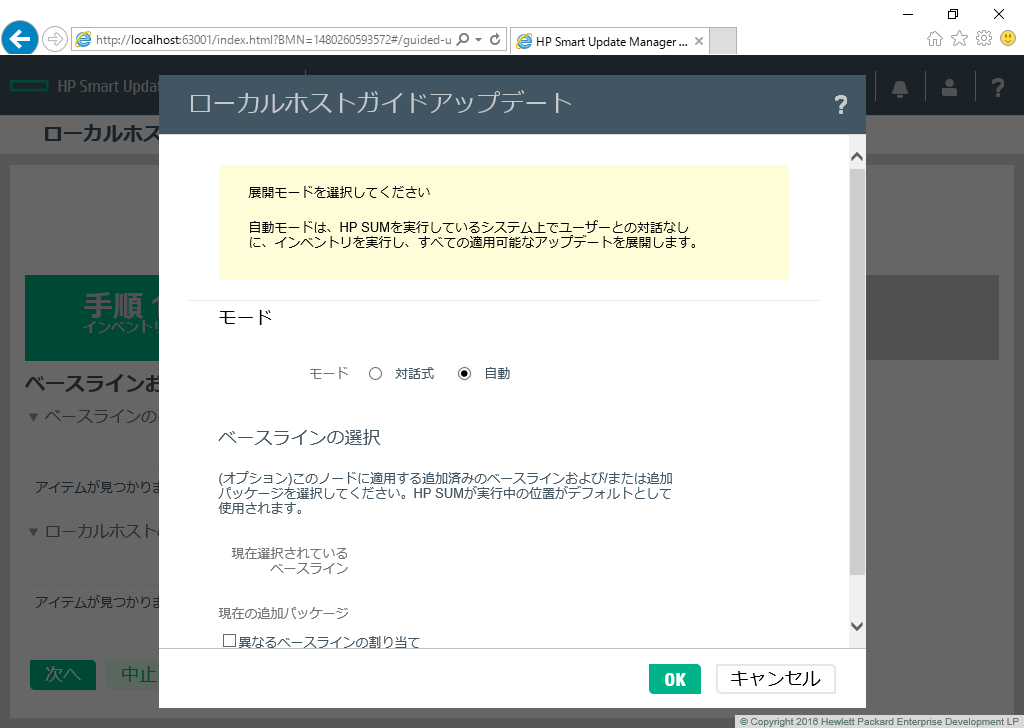The width and height of the screenshot is (1024, 728).
Task: Click the ベースラインの選択 heading
Action: (299, 437)
